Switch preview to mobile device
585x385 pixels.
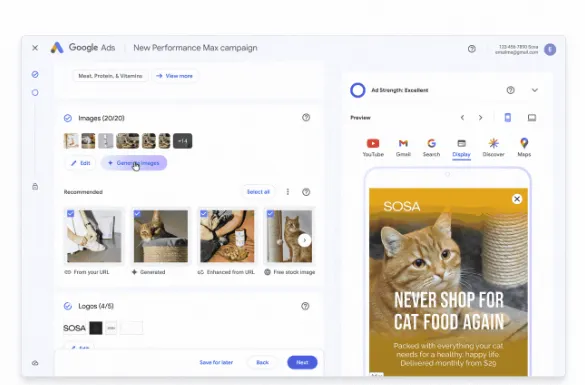click(508, 118)
